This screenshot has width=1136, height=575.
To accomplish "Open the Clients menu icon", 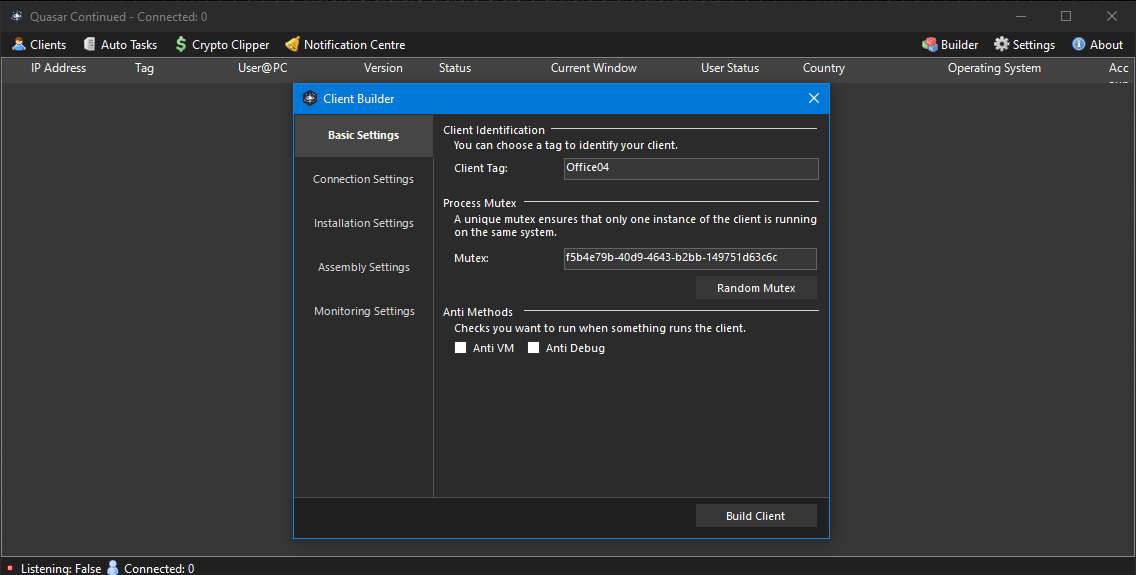I will click(x=19, y=44).
